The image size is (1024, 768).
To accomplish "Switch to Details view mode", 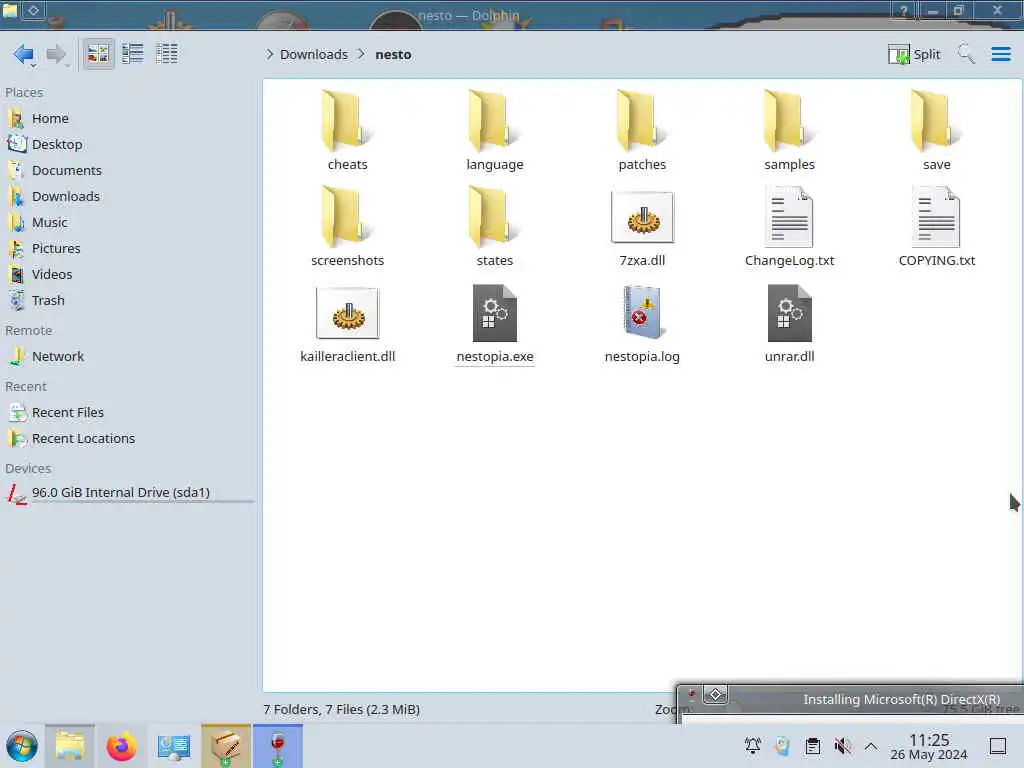I will (167, 54).
